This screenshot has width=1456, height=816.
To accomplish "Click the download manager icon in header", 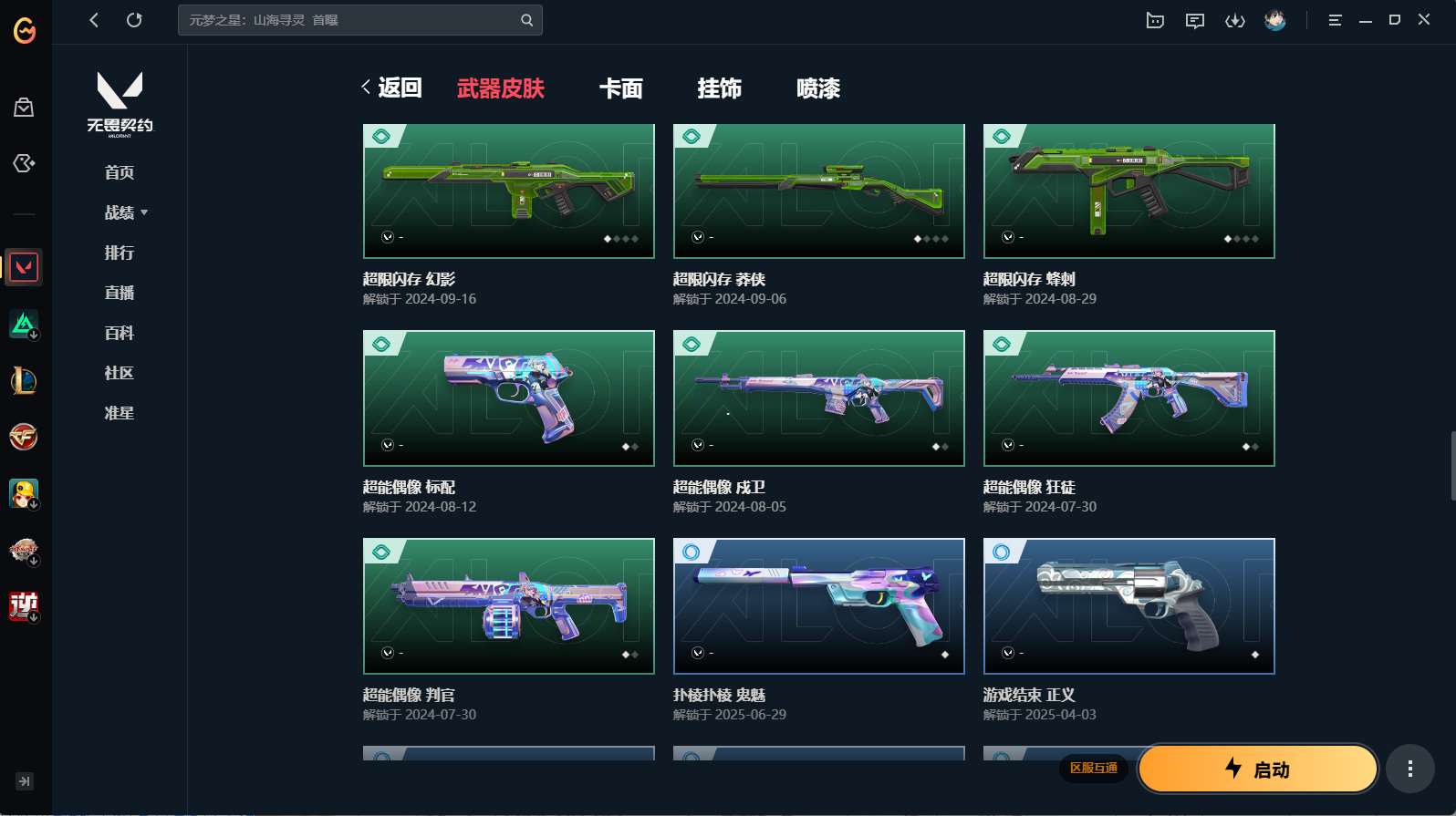I will pyautogui.click(x=1235, y=20).
